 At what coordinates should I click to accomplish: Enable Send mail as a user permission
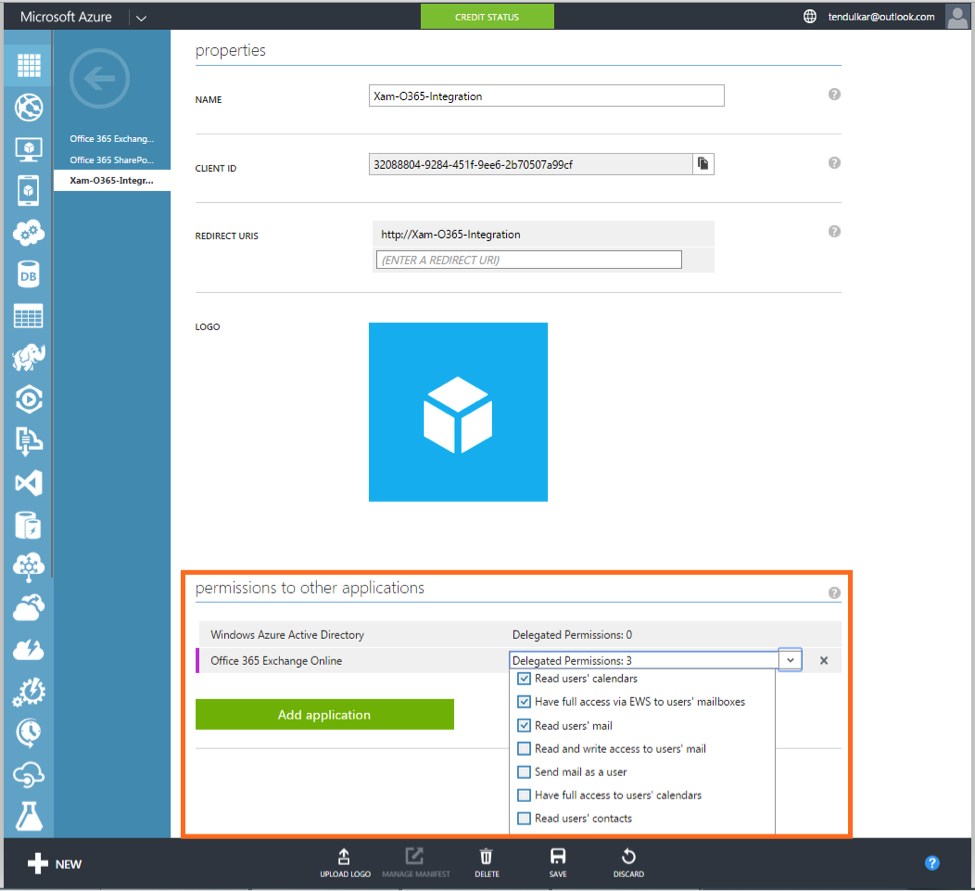524,771
